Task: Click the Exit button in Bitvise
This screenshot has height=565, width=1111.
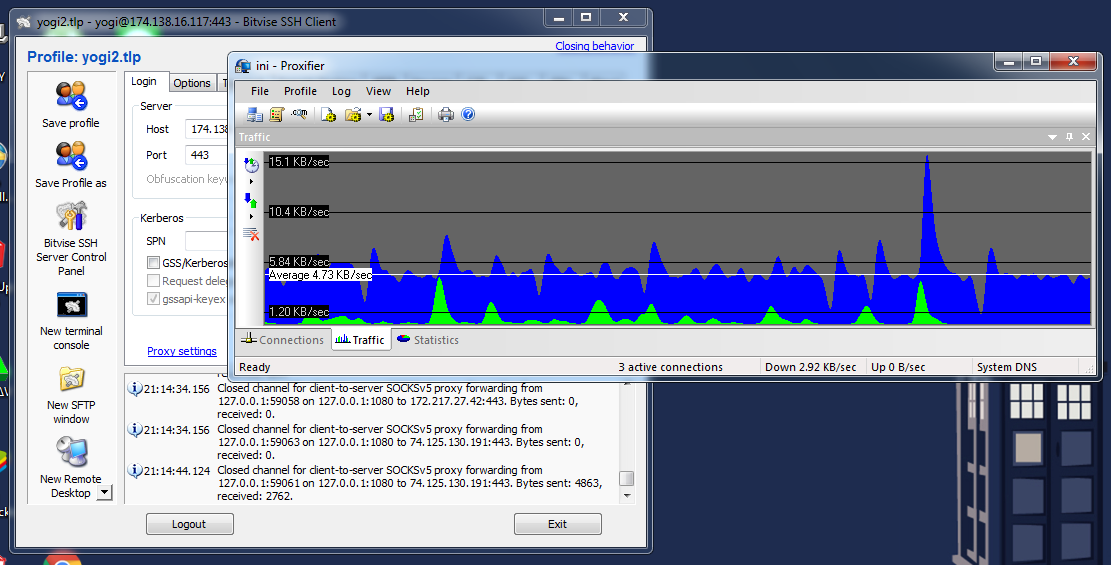Action: (x=558, y=524)
